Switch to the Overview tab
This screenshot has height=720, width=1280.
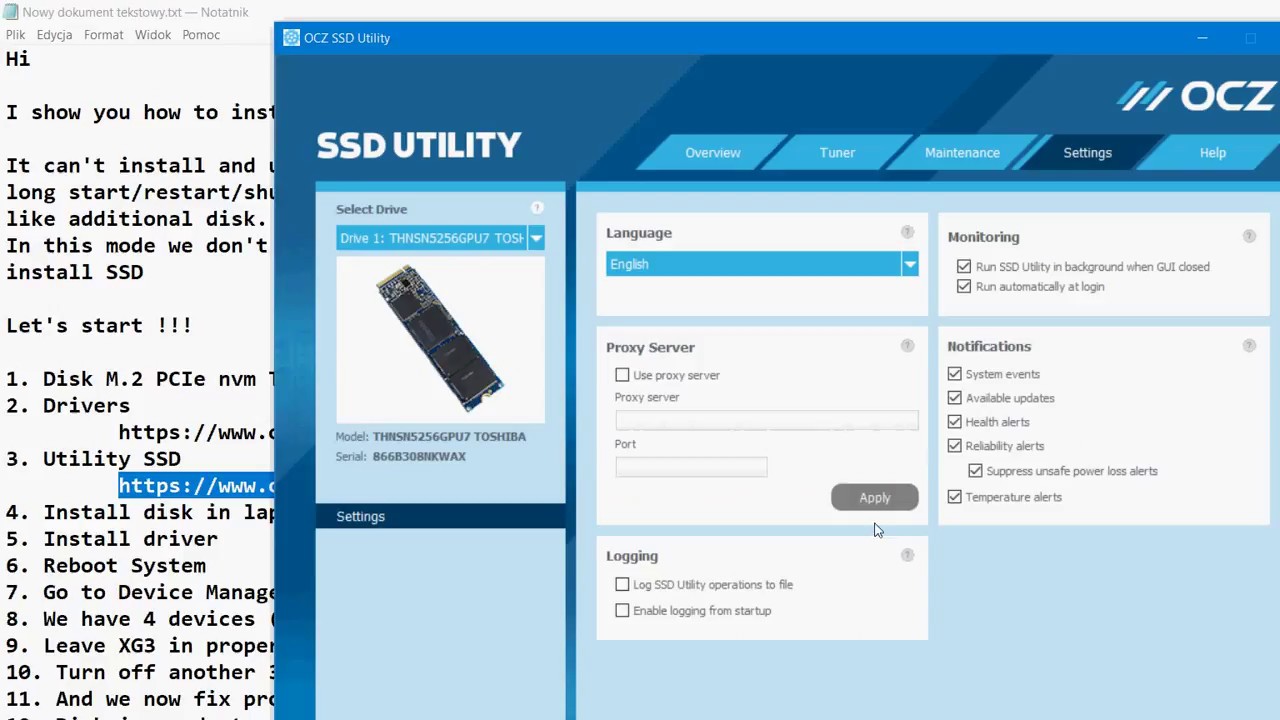(x=713, y=153)
